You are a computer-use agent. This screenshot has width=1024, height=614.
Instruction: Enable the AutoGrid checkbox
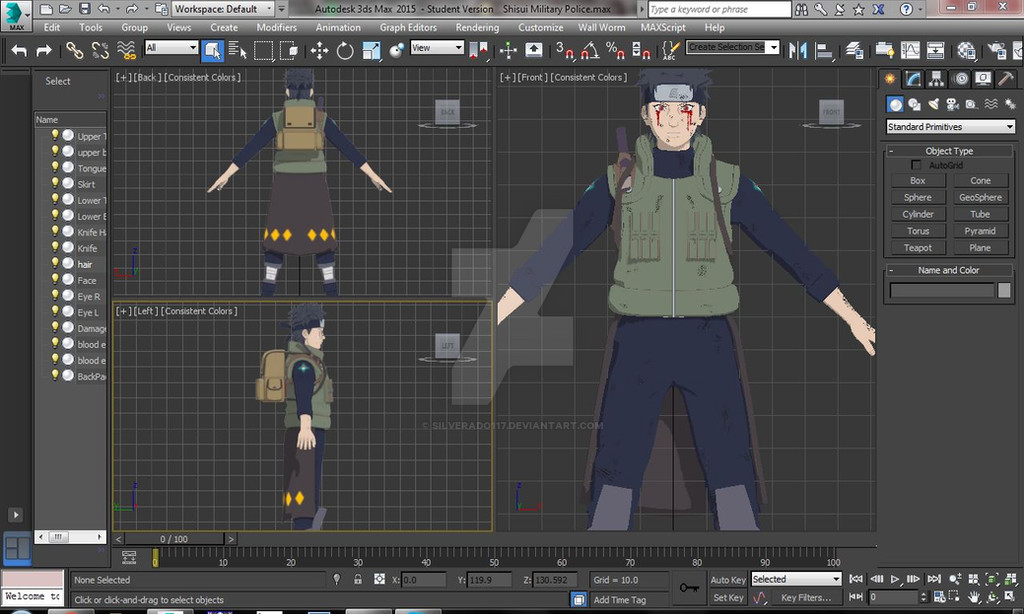pyautogui.click(x=916, y=165)
